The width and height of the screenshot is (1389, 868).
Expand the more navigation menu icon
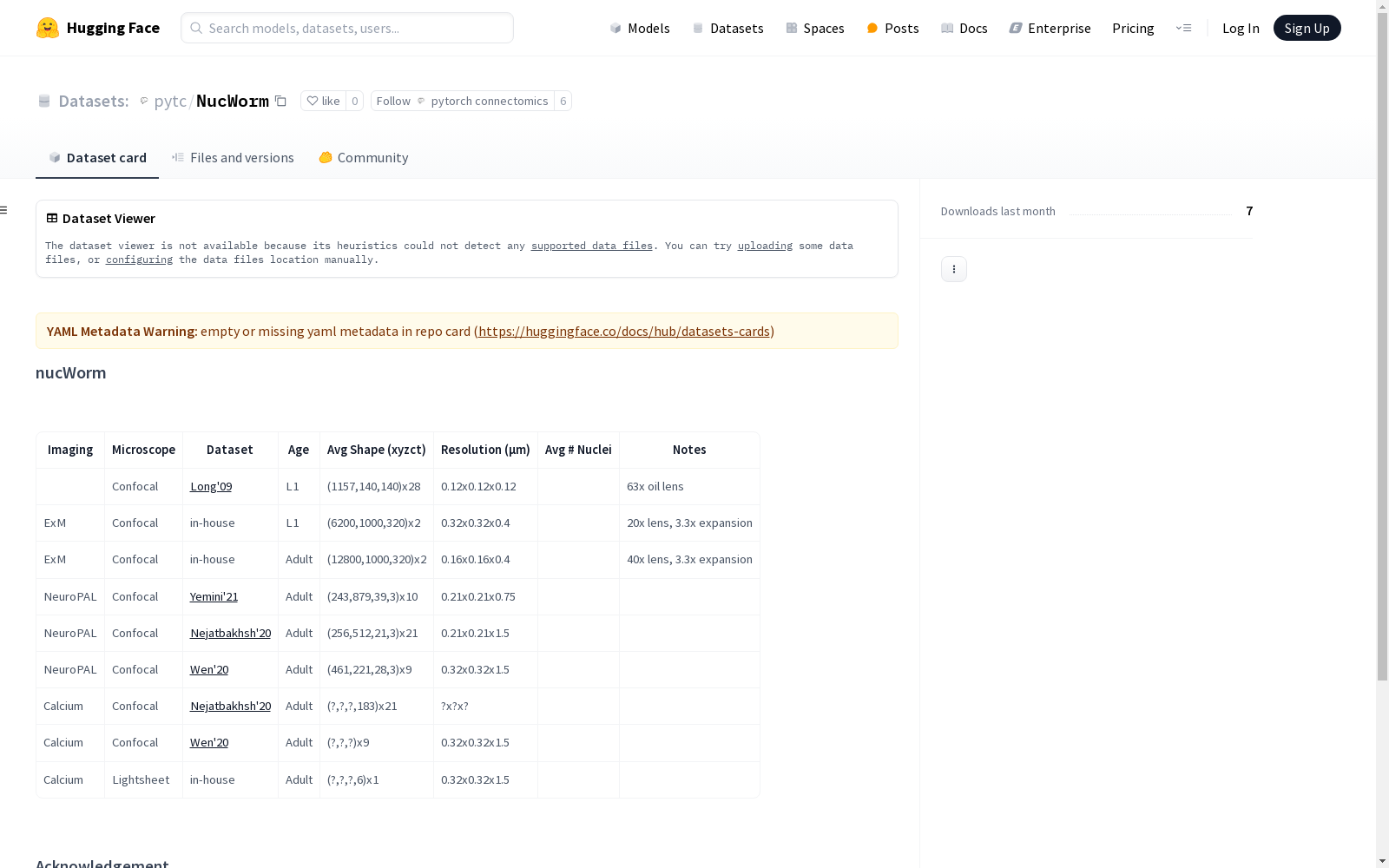click(1183, 28)
